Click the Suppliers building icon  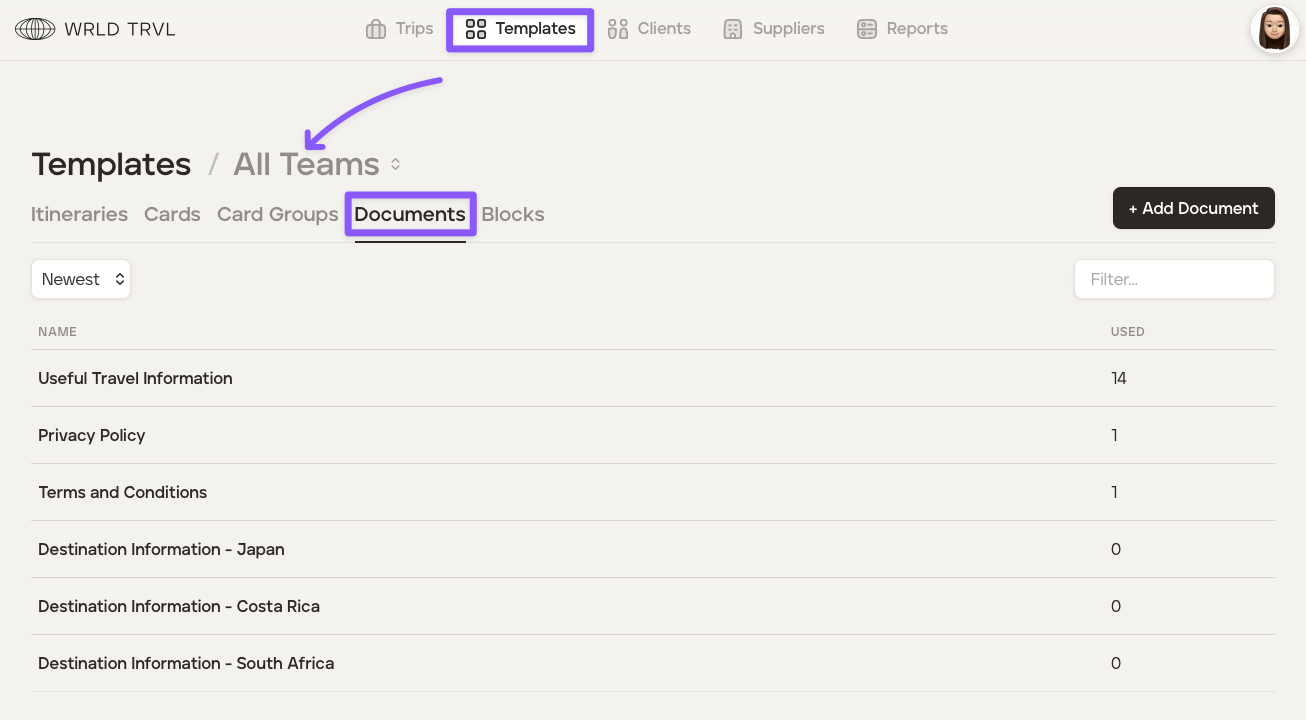click(x=733, y=29)
